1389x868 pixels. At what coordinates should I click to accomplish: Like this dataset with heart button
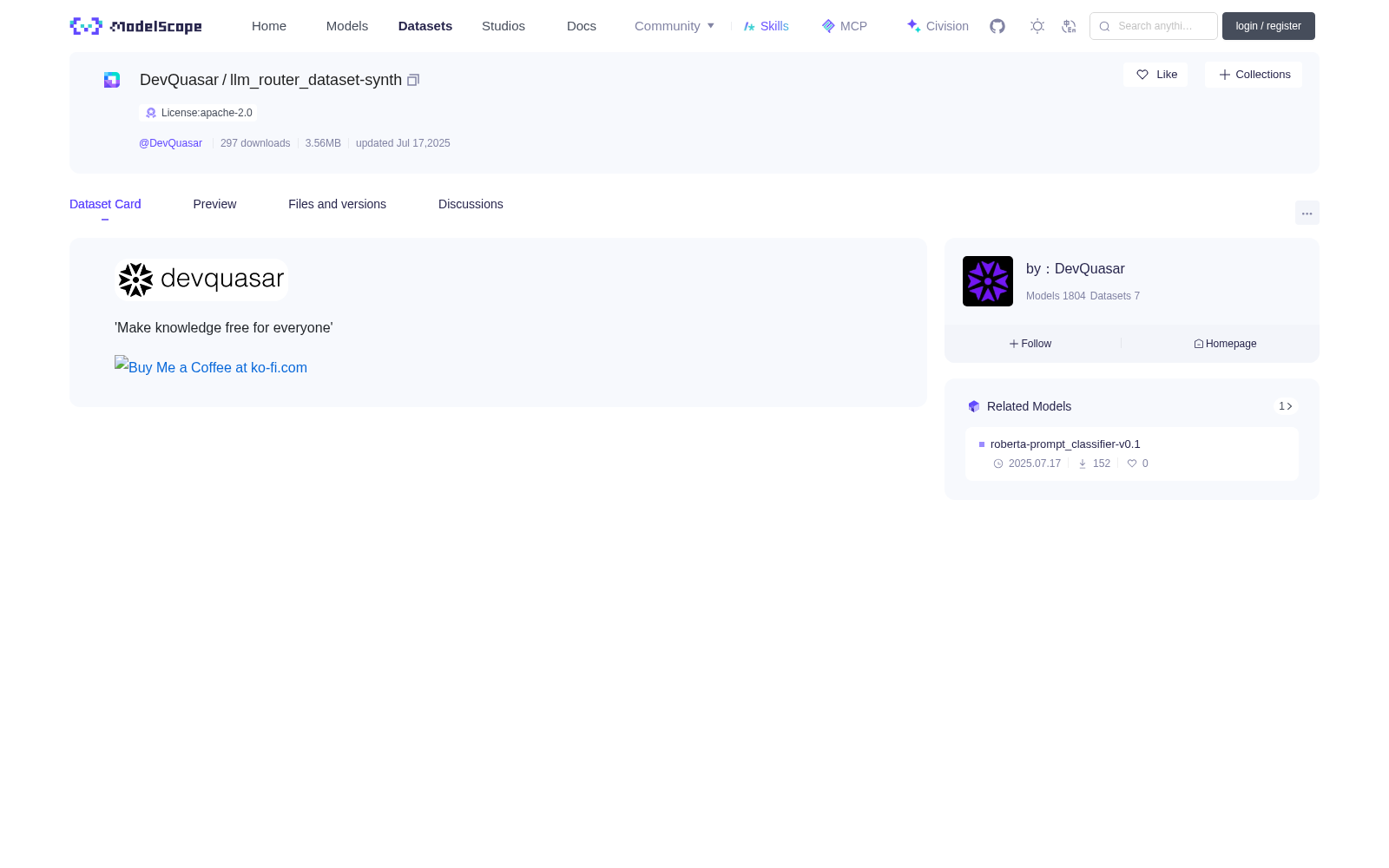pos(1155,75)
